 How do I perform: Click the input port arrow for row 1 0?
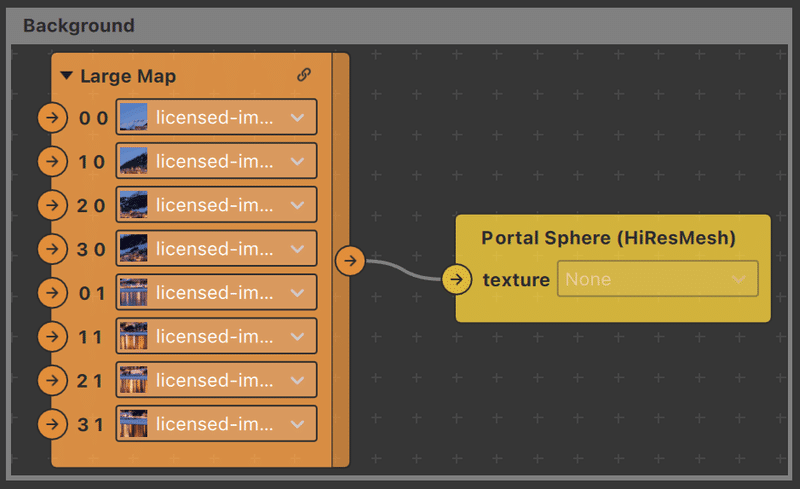coord(53,161)
